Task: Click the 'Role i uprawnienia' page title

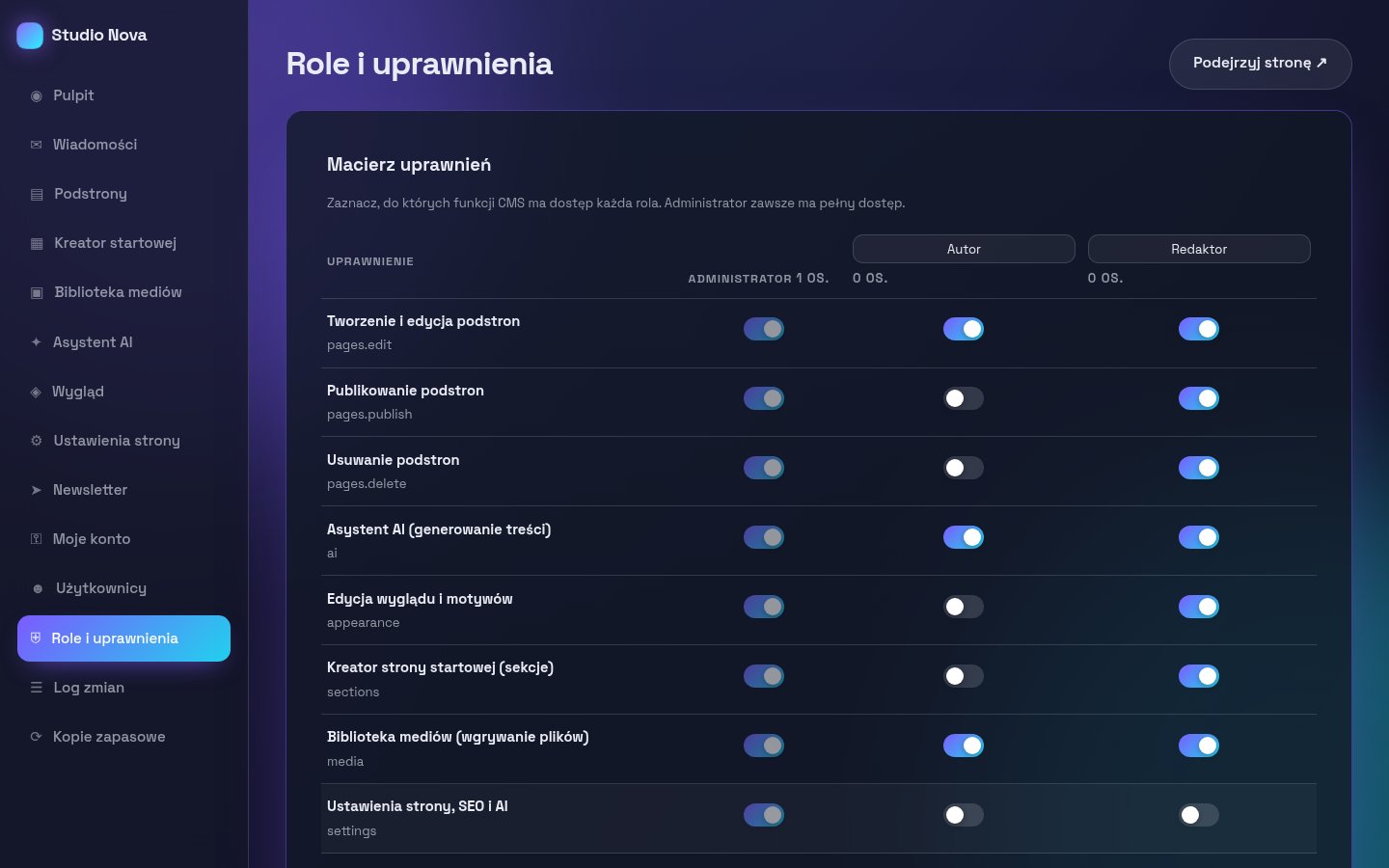Action: pos(420,64)
